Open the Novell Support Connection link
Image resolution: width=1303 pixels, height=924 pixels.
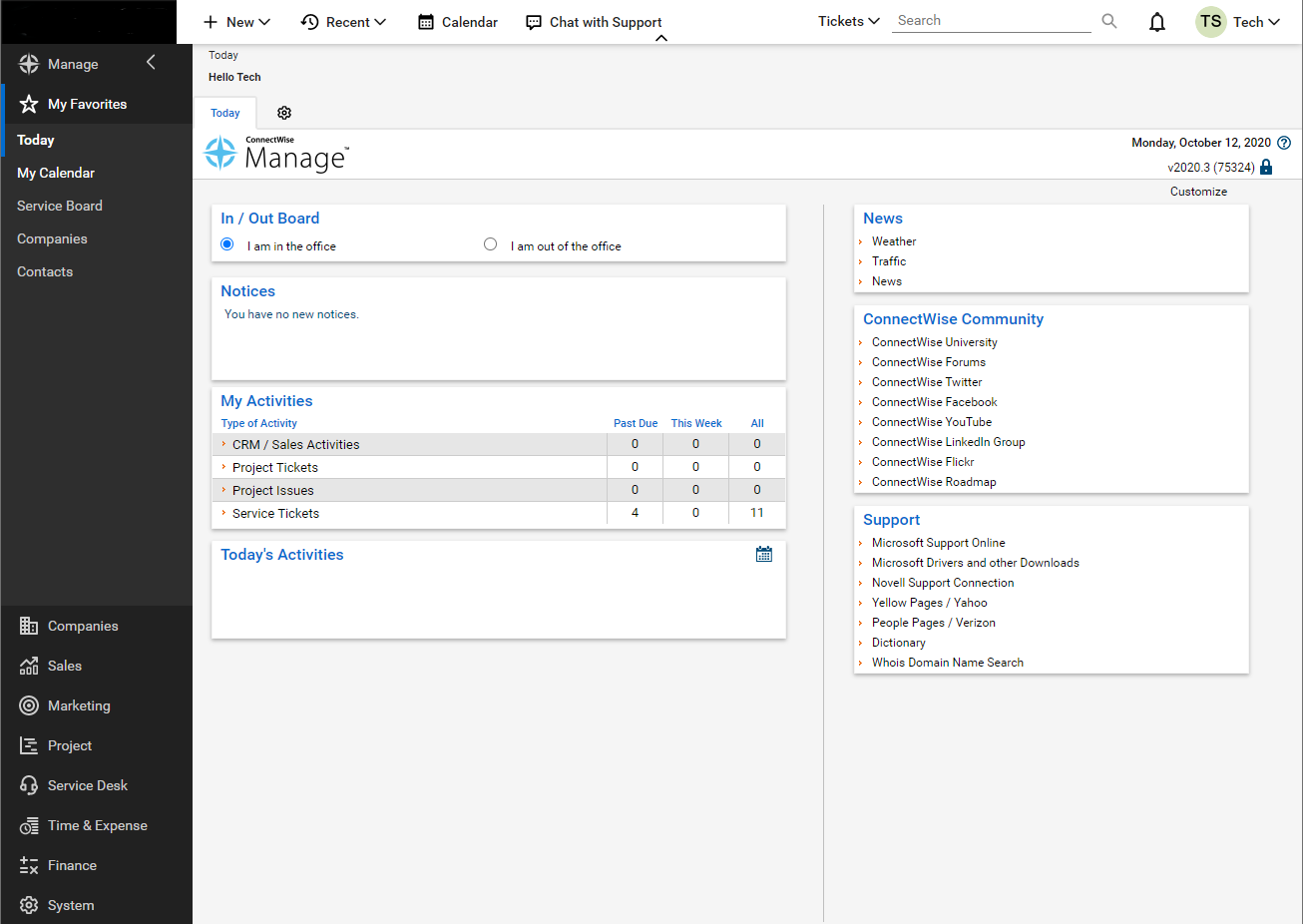[943, 583]
